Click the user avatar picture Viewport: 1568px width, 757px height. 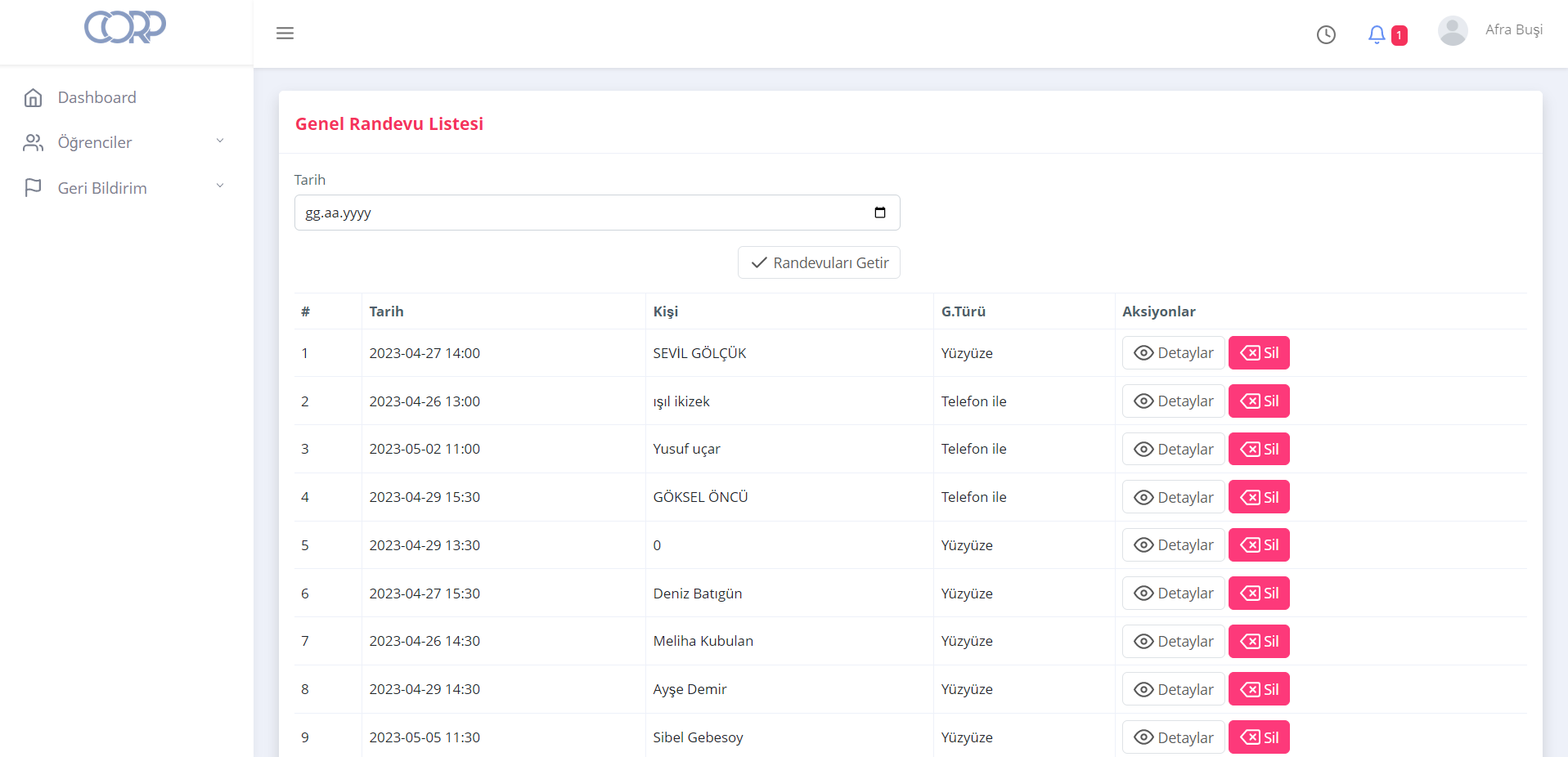(1452, 31)
